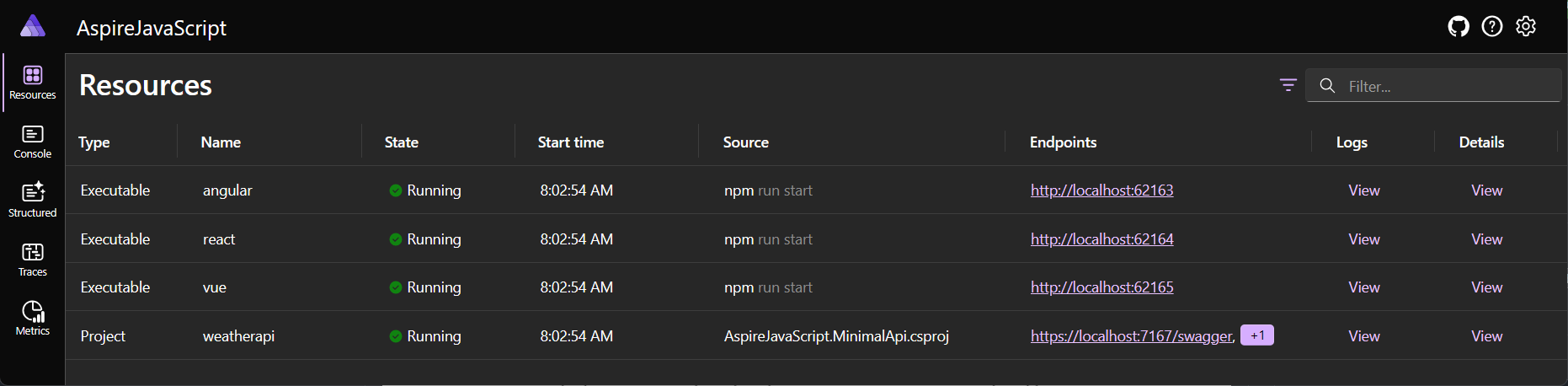View details for vue resource
The height and width of the screenshot is (386, 1568).
pos(1486,287)
